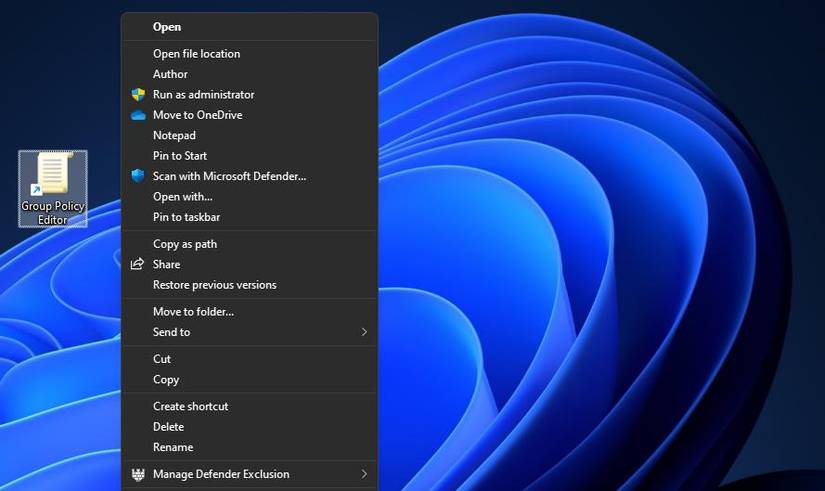The image size is (825, 491).
Task: Choose Rename in the context menu
Action: (x=173, y=447)
